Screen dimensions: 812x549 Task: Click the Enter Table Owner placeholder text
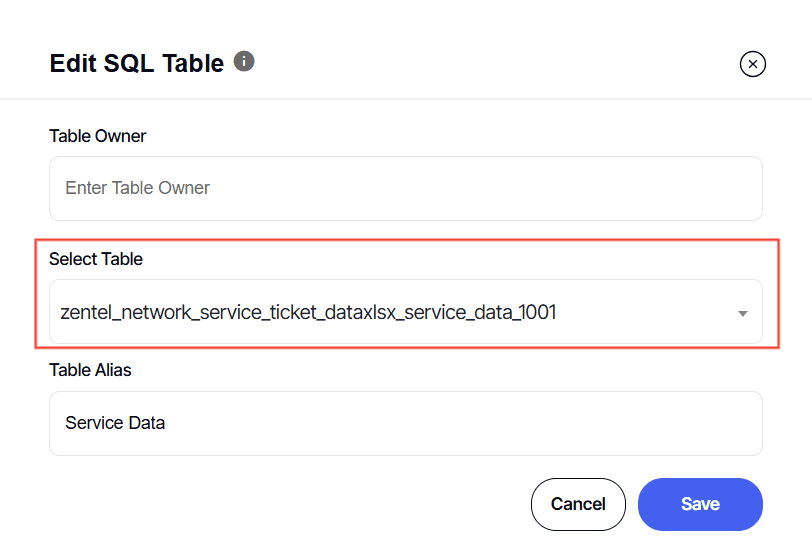pos(137,188)
